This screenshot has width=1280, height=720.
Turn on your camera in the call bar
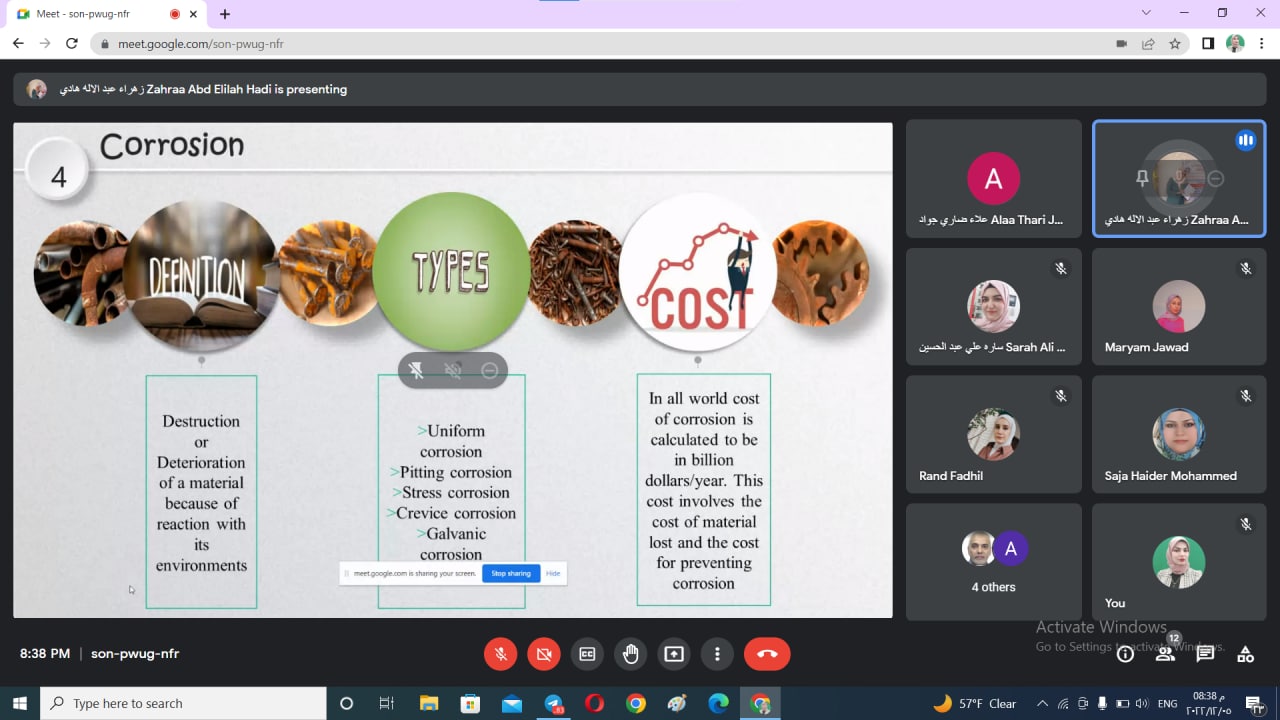coord(544,654)
